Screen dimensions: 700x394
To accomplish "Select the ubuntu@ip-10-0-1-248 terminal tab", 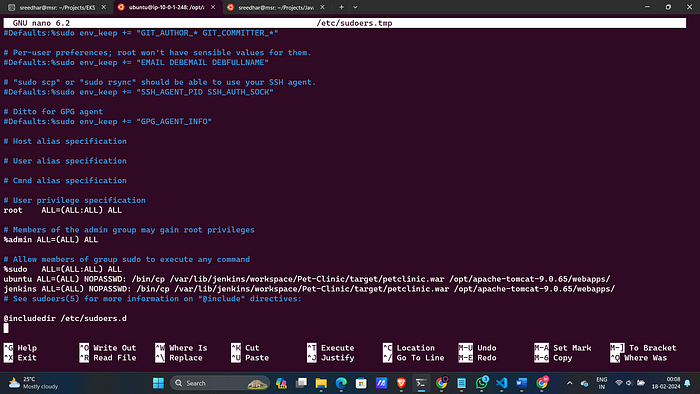I will (x=166, y=7).
